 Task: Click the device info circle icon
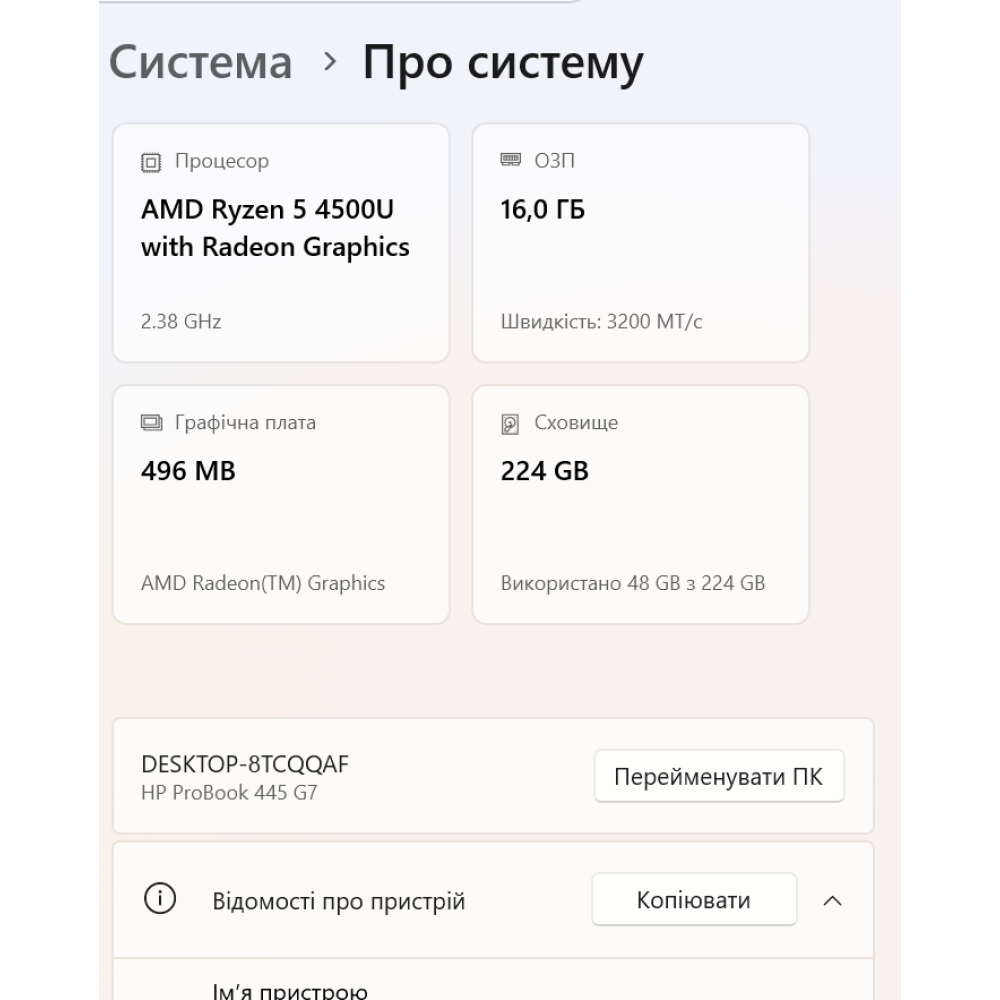(x=159, y=899)
